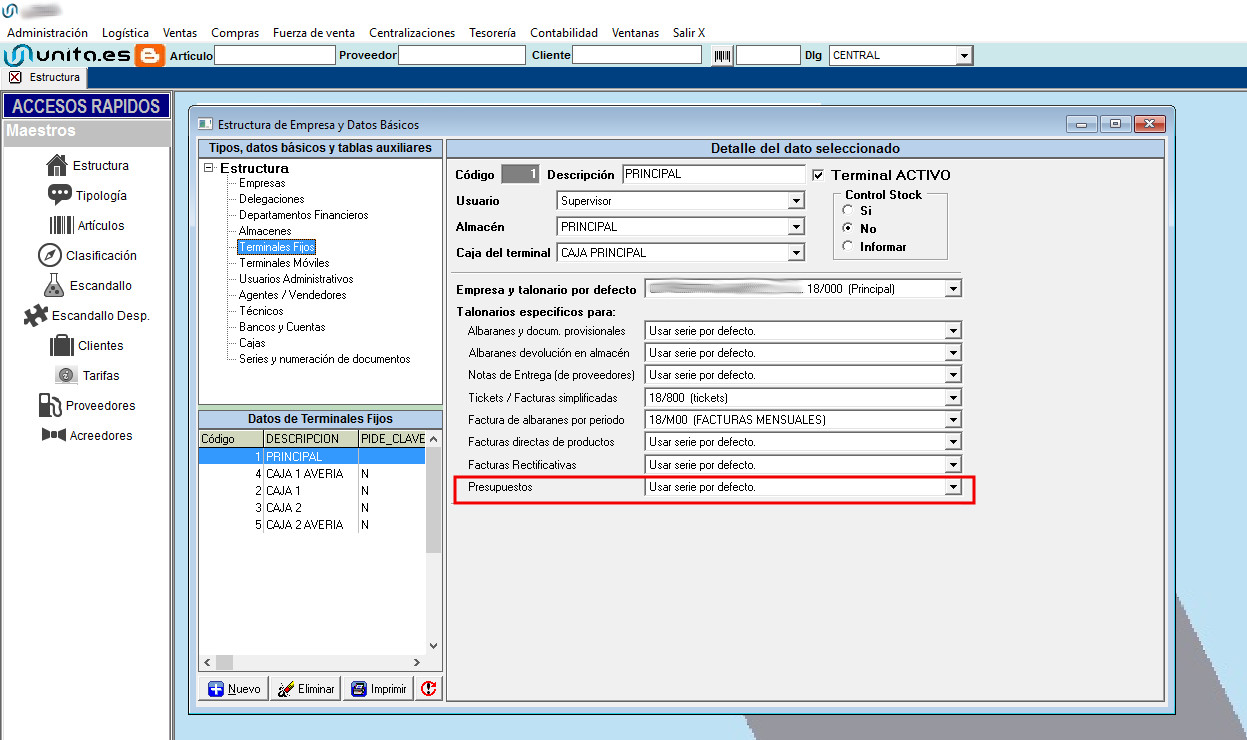Open the Usuario dropdown

click(796, 201)
